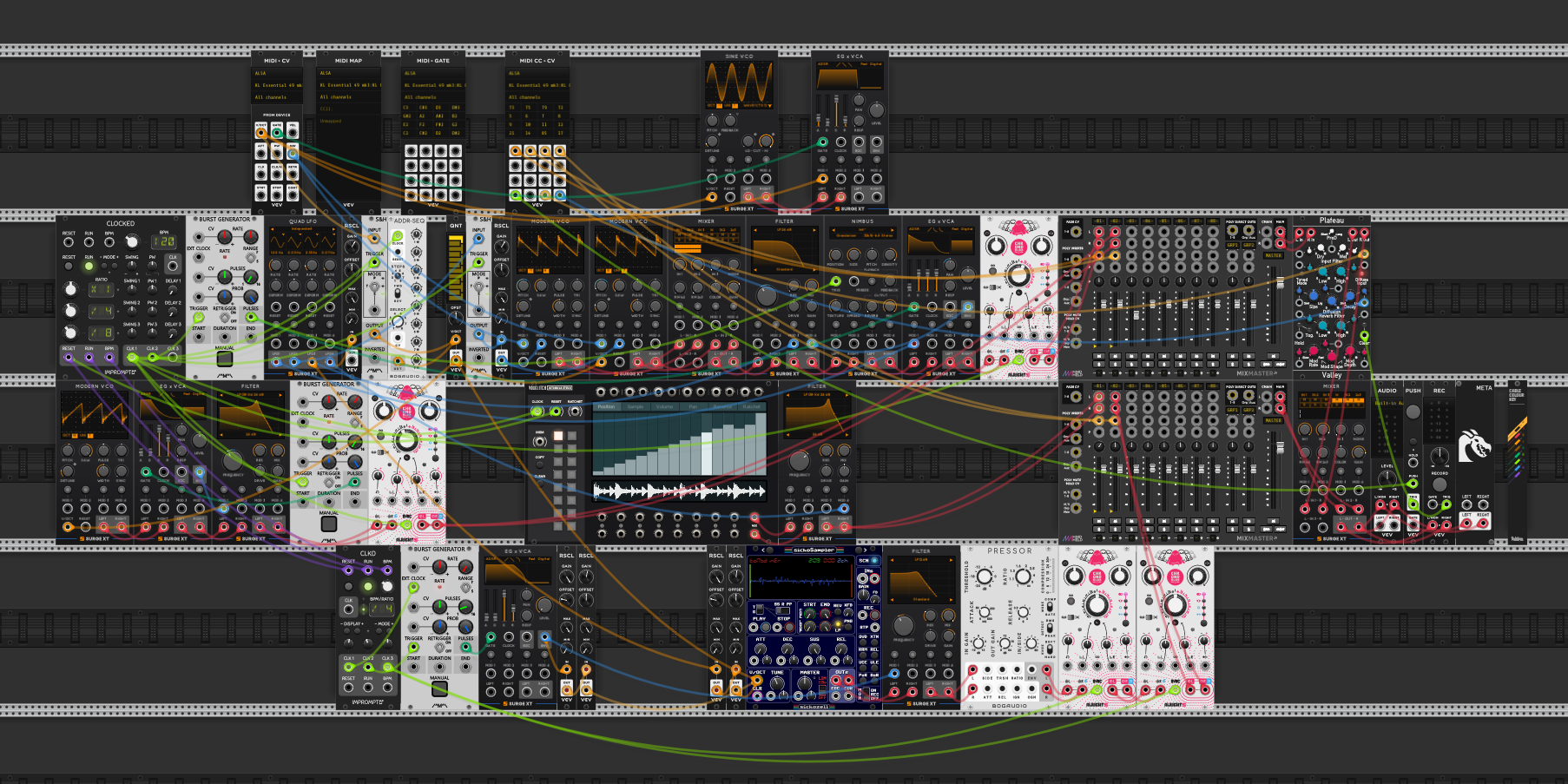This screenshot has height=784, width=1568.
Task: Click the V/OCT output jack on MIDI-CV
Action: coord(260,133)
